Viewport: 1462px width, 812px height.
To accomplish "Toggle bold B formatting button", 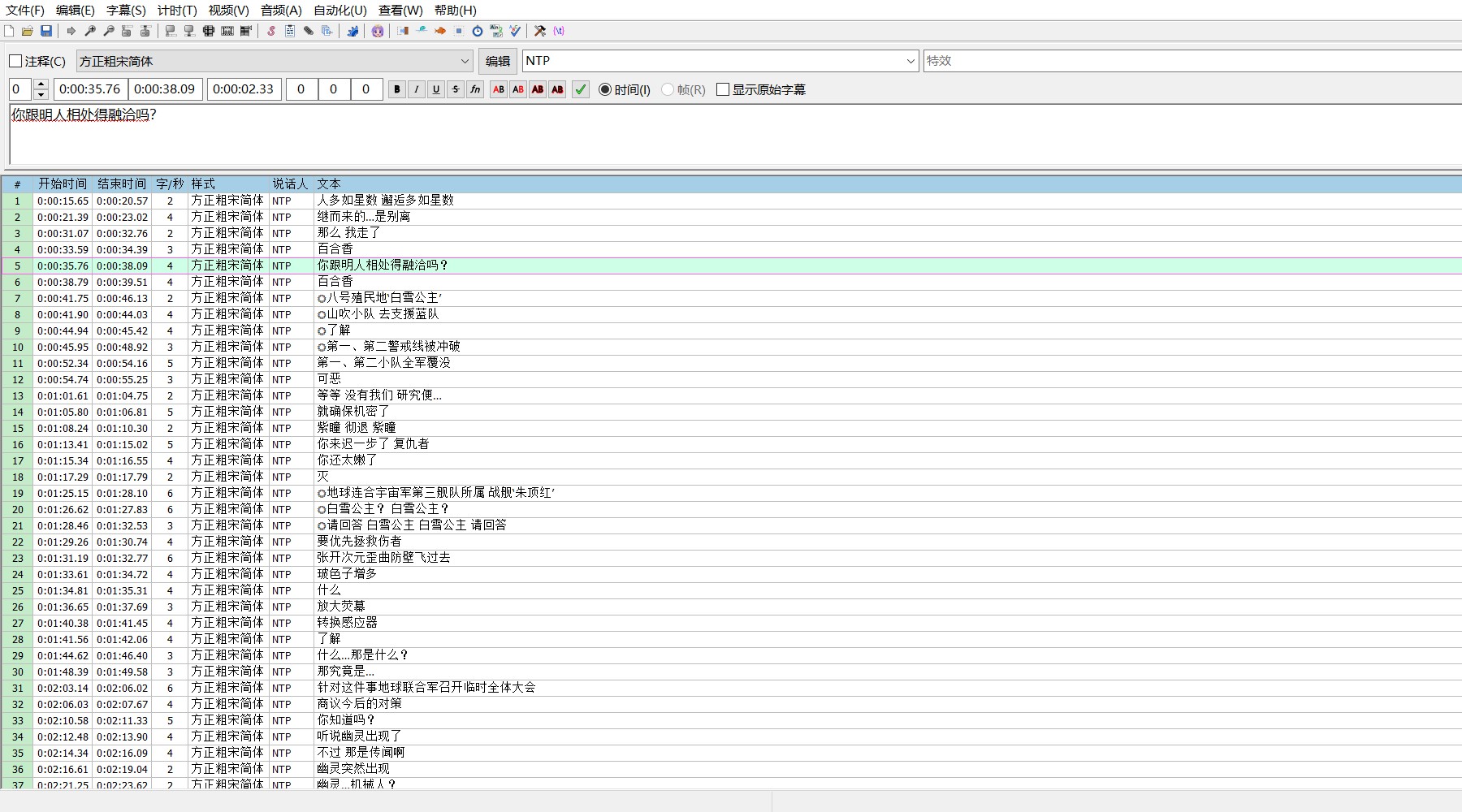I will [x=397, y=89].
